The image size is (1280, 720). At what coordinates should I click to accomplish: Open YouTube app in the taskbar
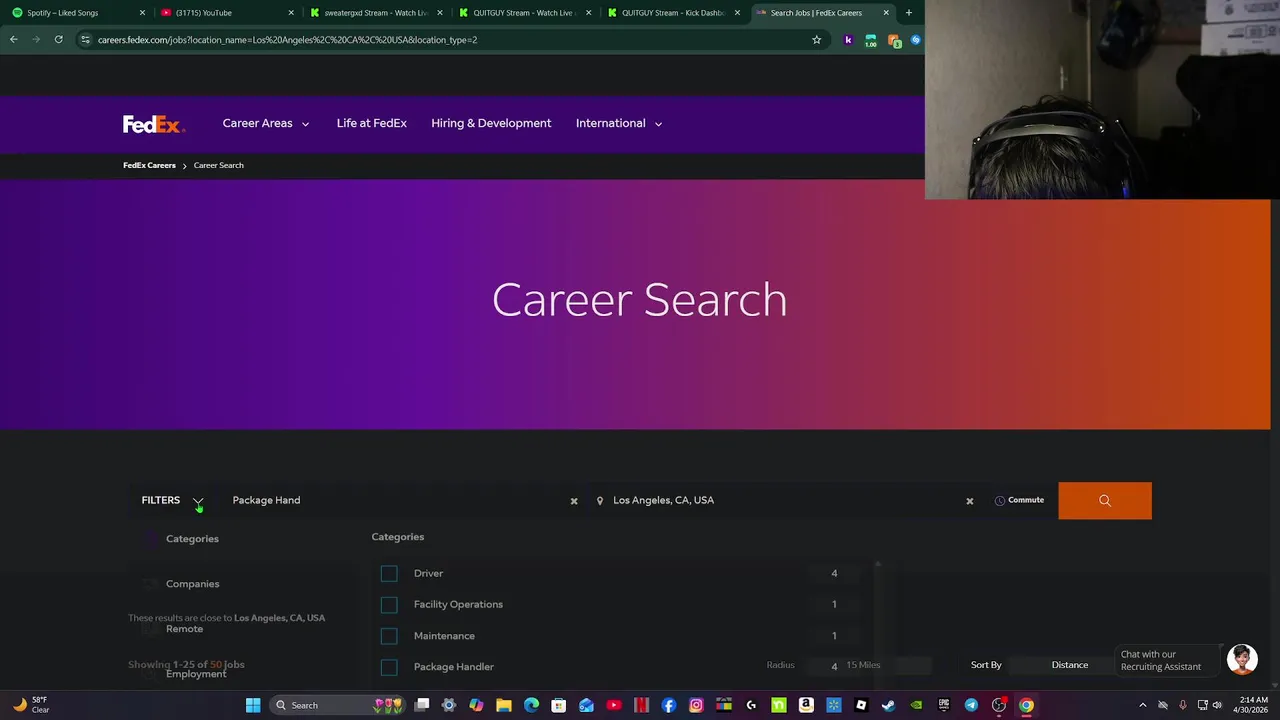(614, 705)
